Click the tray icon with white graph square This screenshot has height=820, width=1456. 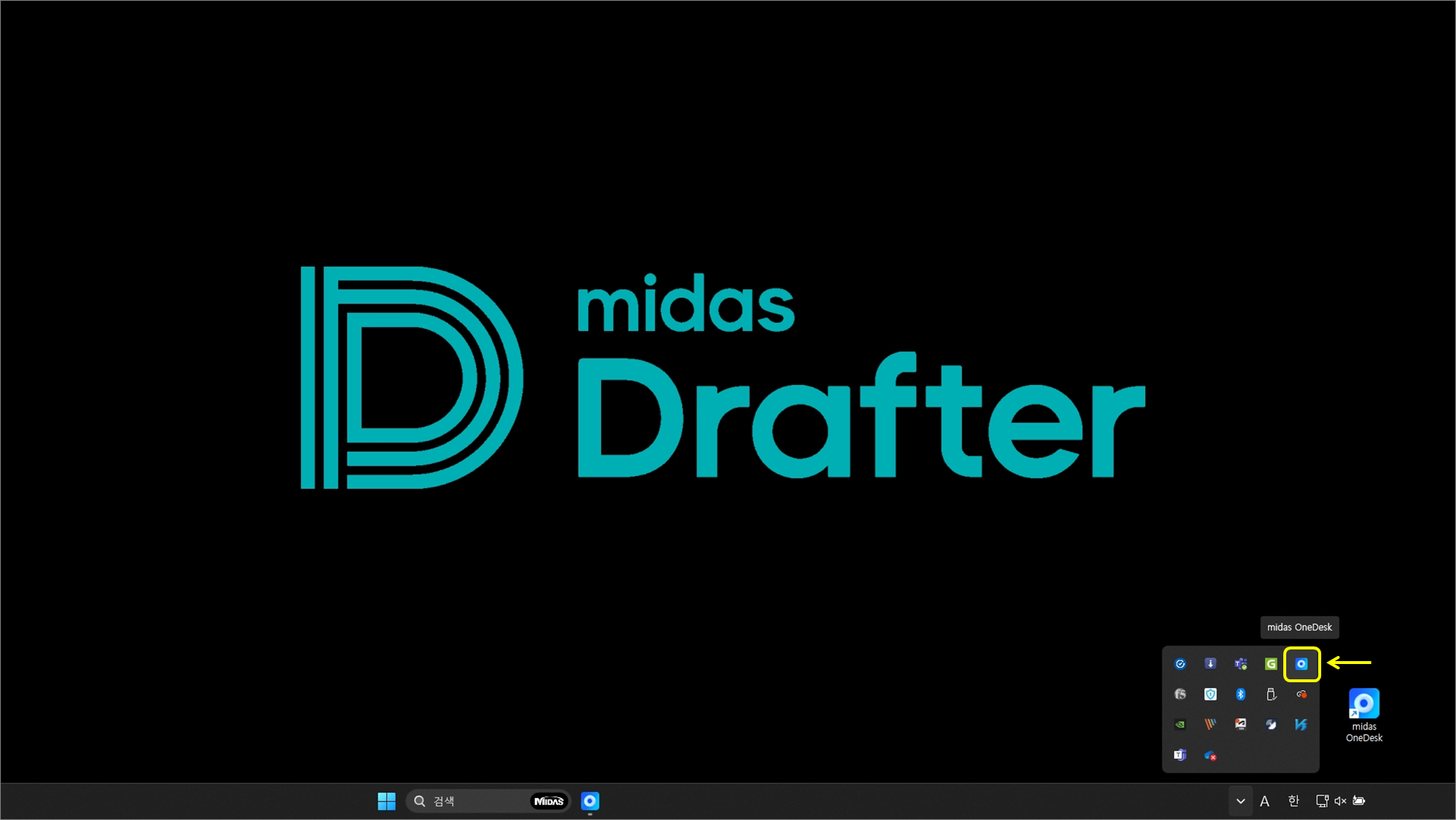coord(1241,724)
